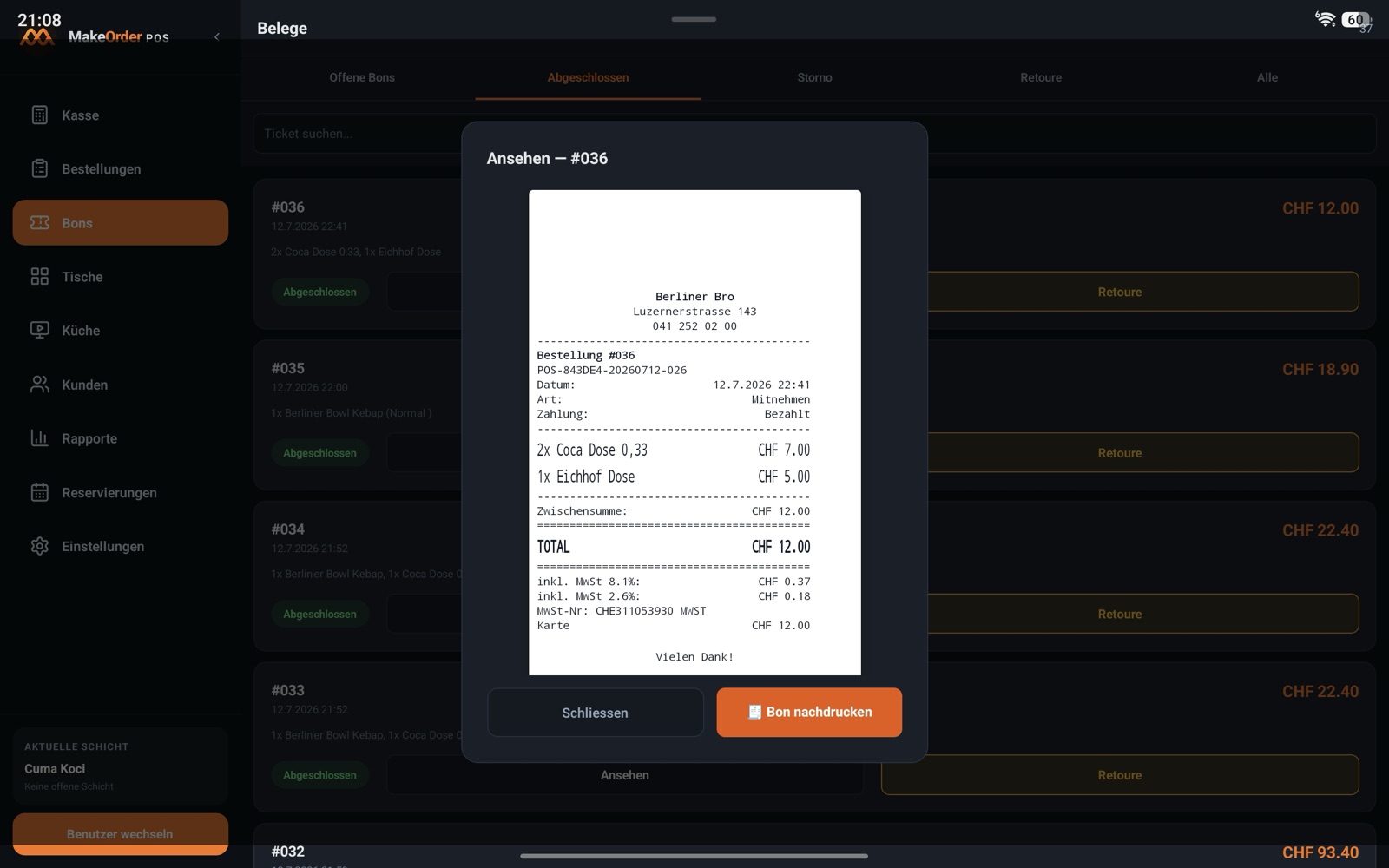Click ticket number #036 in the list
The width and height of the screenshot is (1389, 868).
[x=287, y=207]
